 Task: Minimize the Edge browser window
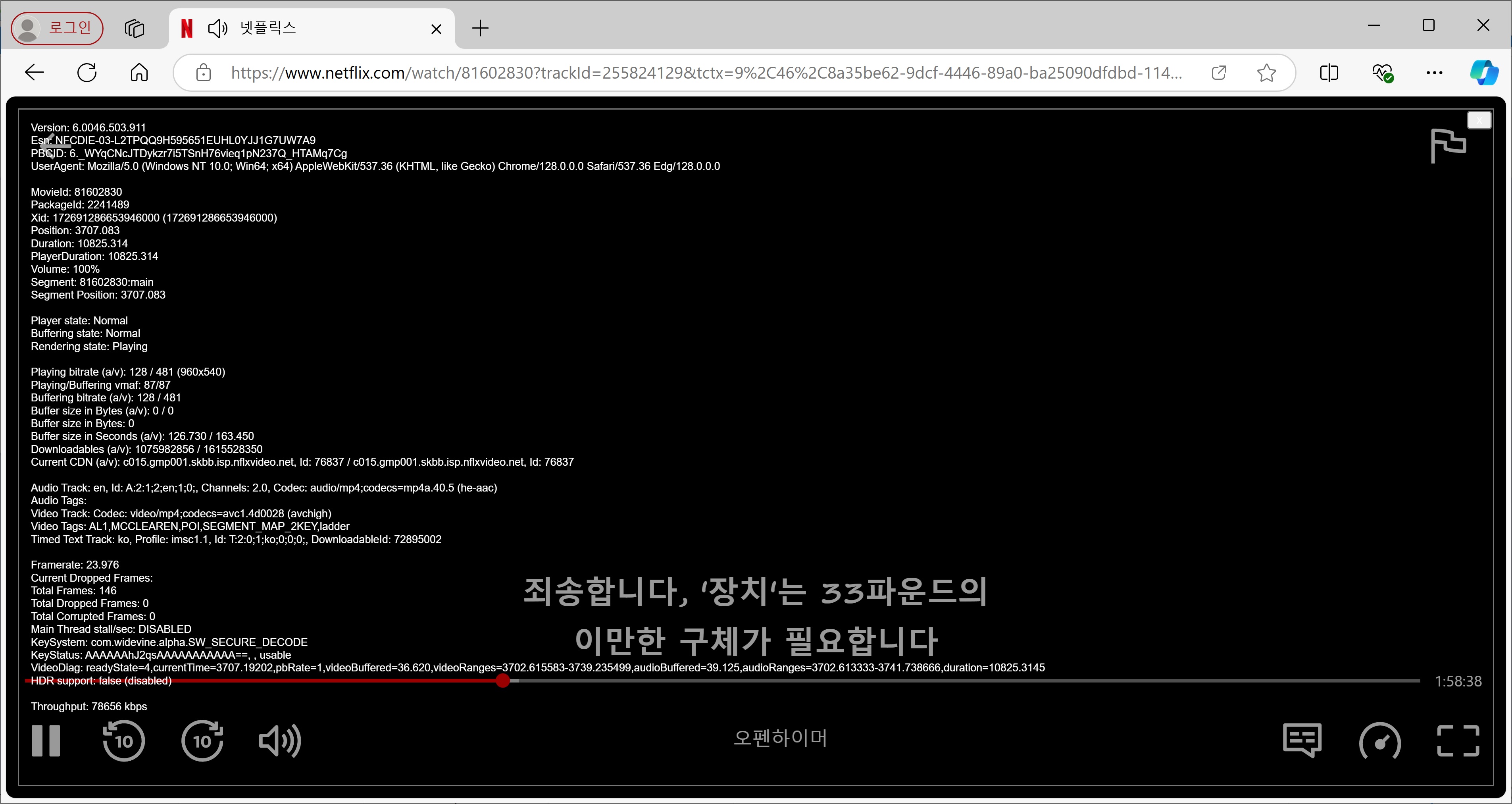[x=1373, y=25]
